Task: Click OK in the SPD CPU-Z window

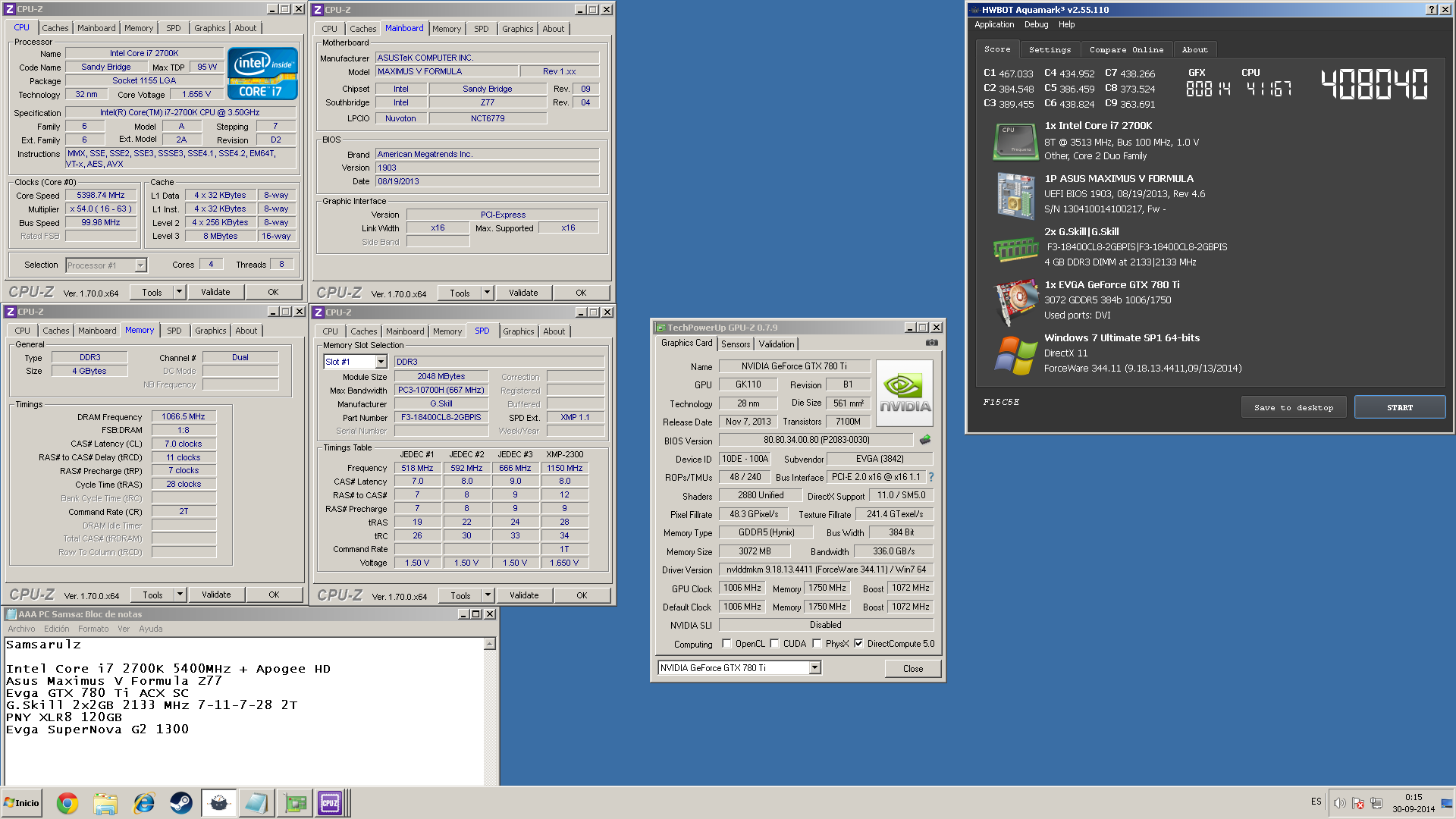Action: (x=582, y=595)
